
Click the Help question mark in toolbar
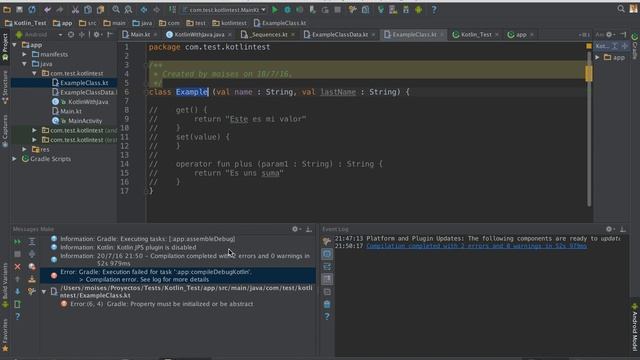(434, 9)
